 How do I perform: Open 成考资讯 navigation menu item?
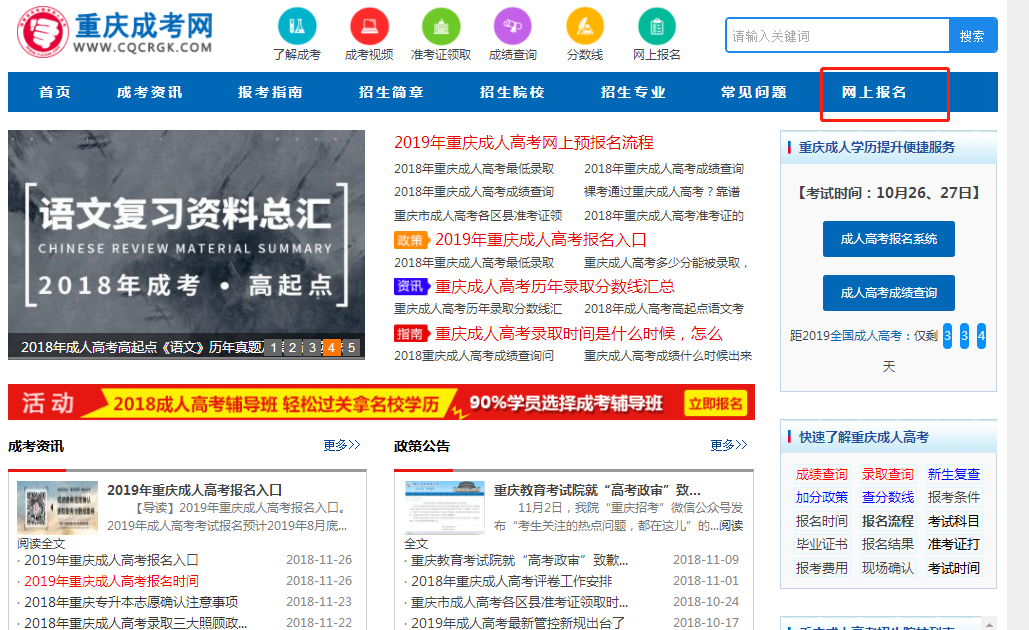click(x=150, y=92)
